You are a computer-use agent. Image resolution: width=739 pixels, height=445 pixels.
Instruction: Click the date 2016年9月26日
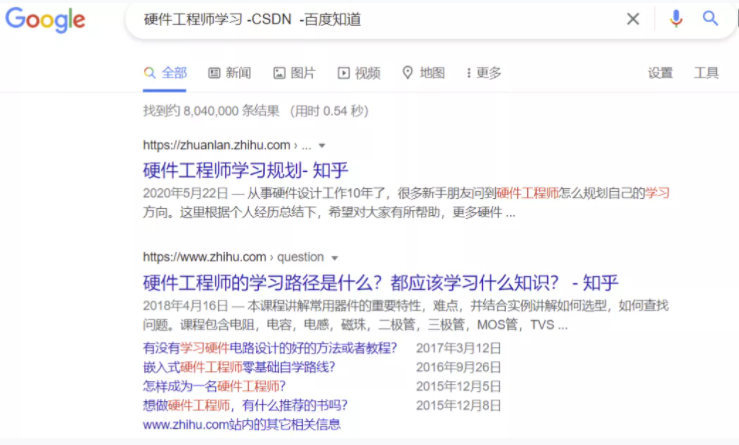click(458, 367)
